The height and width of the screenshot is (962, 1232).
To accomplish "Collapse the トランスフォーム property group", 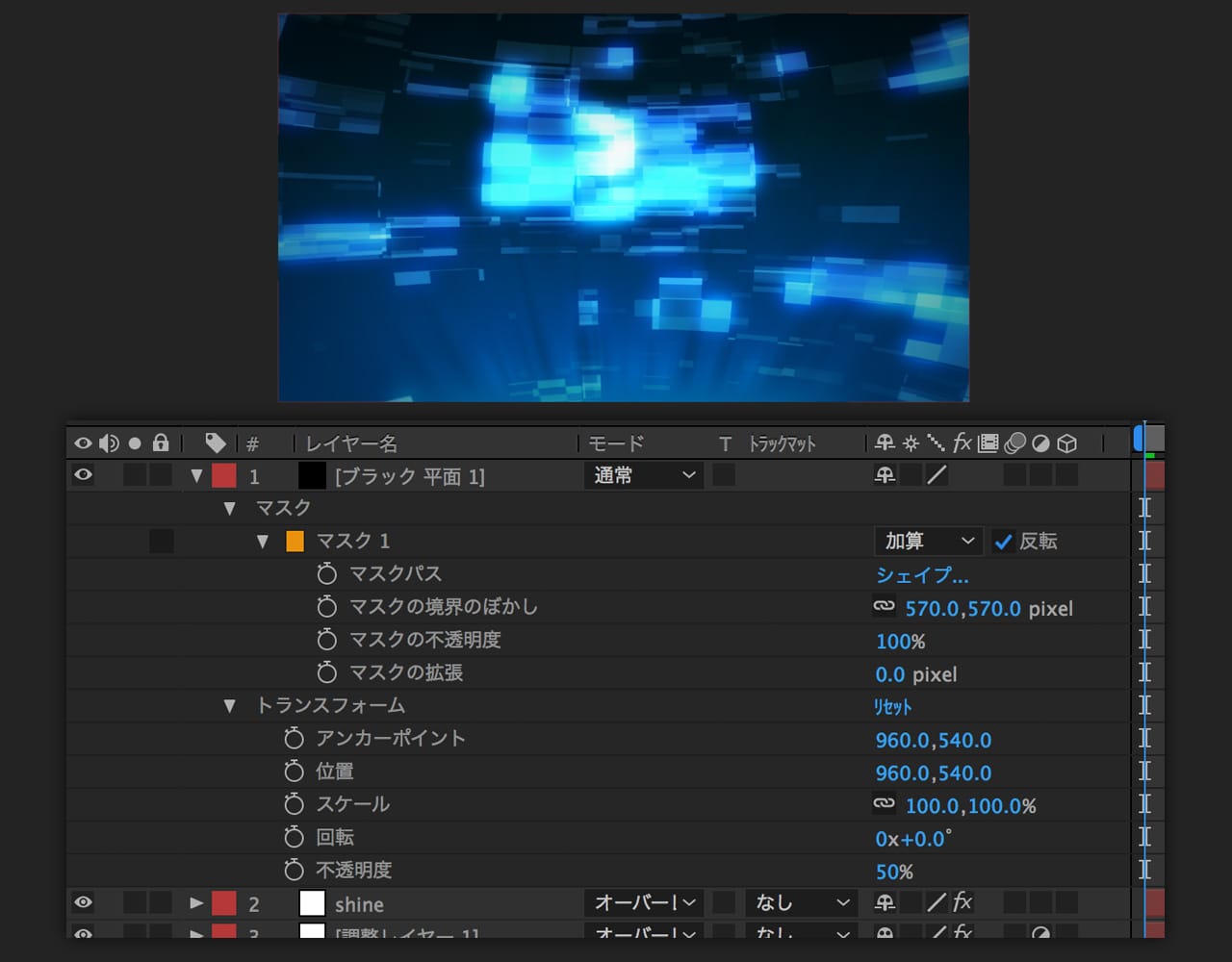I will point(229,706).
